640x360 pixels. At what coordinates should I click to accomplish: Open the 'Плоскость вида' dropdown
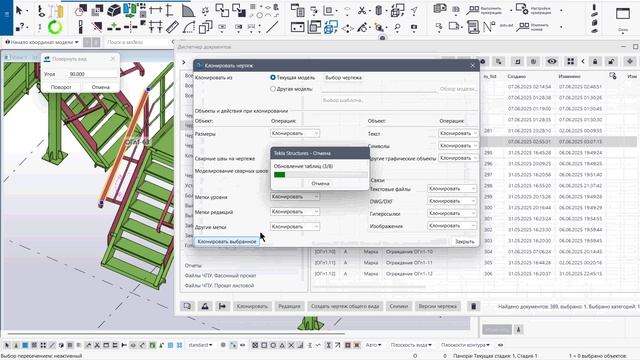coord(411,345)
